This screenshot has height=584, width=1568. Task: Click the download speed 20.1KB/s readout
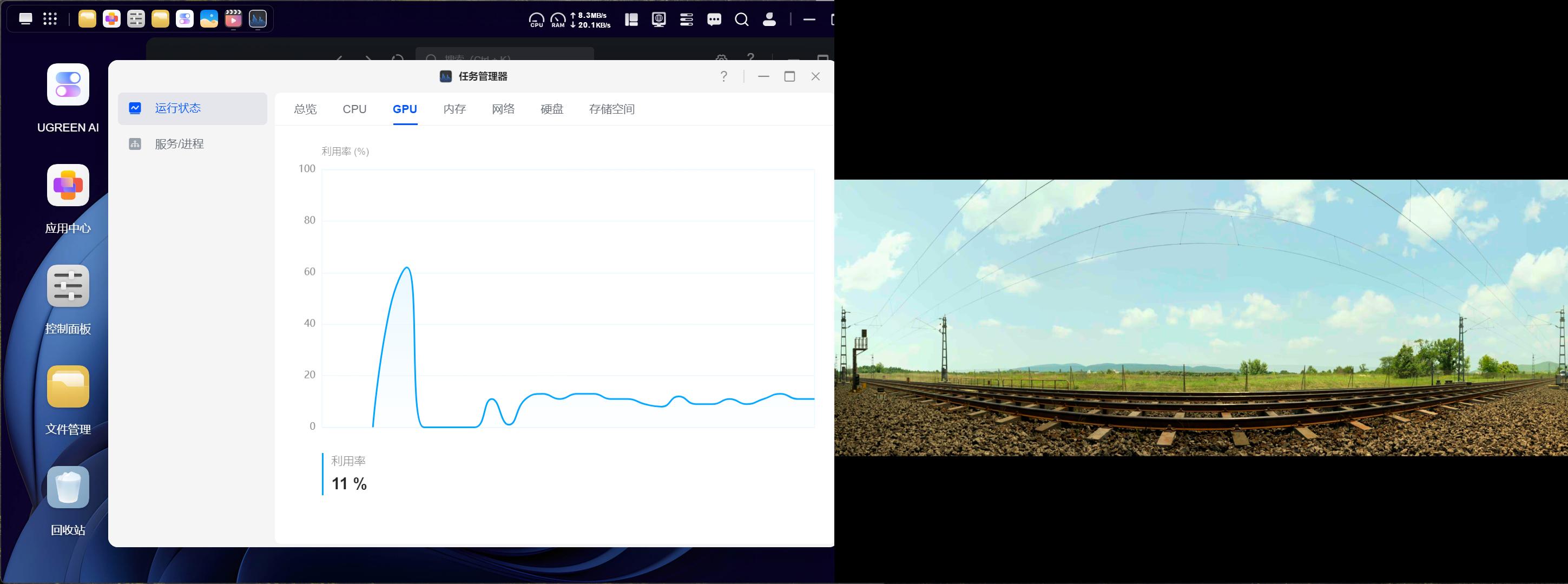pyautogui.click(x=590, y=25)
